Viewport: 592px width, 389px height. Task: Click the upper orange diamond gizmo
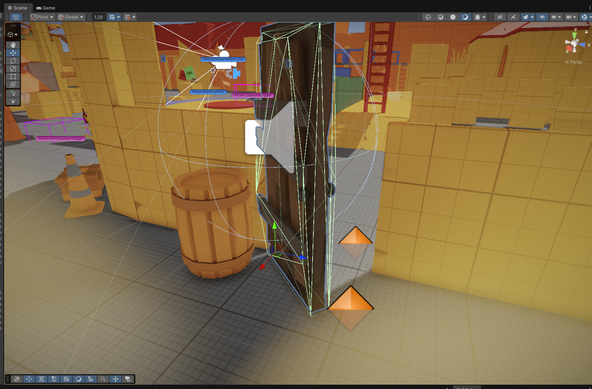[355, 242]
